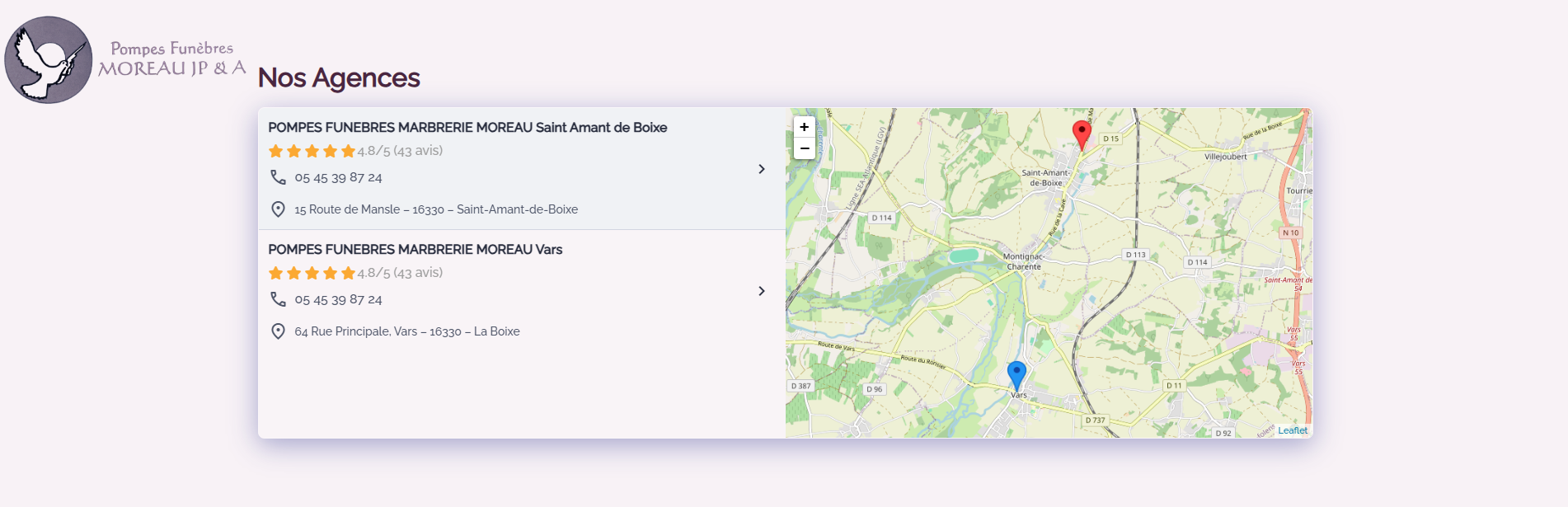Click phone icon for Saint Amant agency
This screenshot has width=1568, height=507.
pos(279,177)
